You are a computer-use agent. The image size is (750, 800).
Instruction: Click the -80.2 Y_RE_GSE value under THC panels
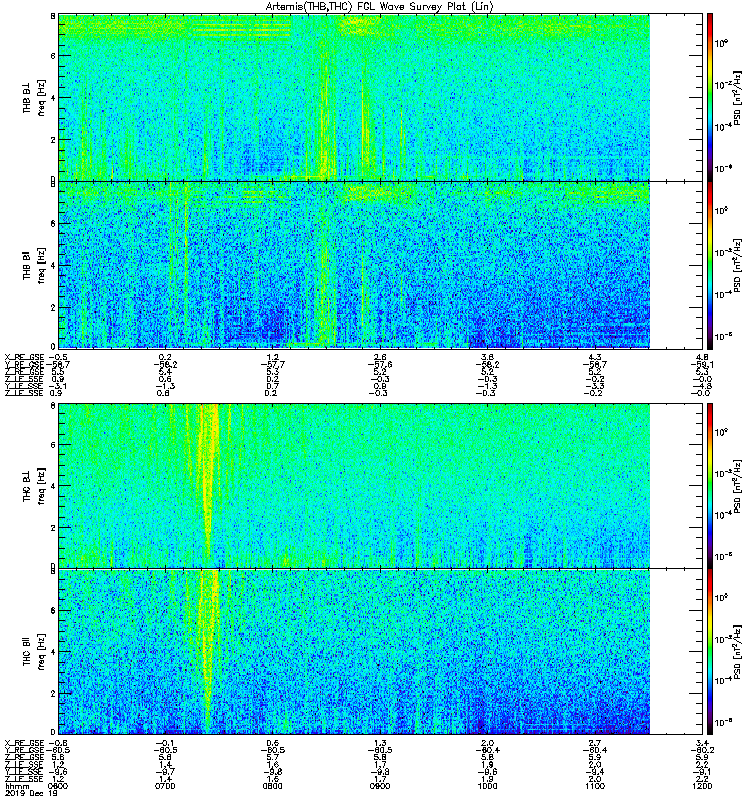702,750
